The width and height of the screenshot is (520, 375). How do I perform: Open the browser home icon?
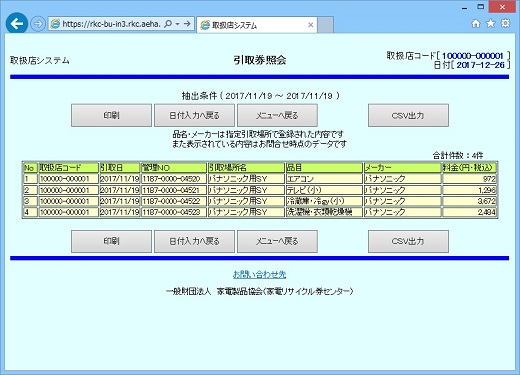coord(476,23)
